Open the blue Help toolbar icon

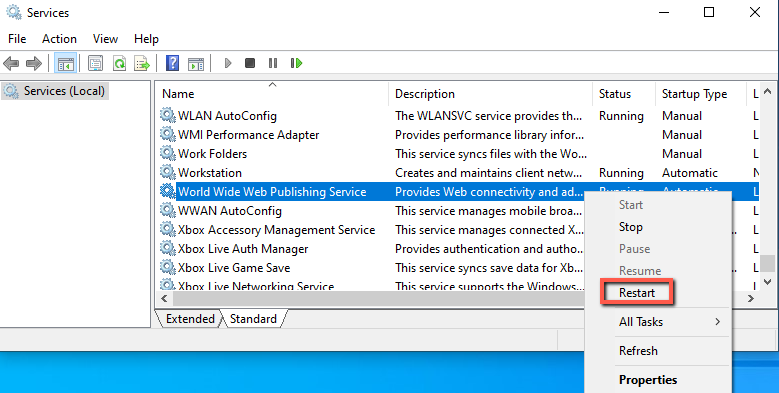[172, 63]
